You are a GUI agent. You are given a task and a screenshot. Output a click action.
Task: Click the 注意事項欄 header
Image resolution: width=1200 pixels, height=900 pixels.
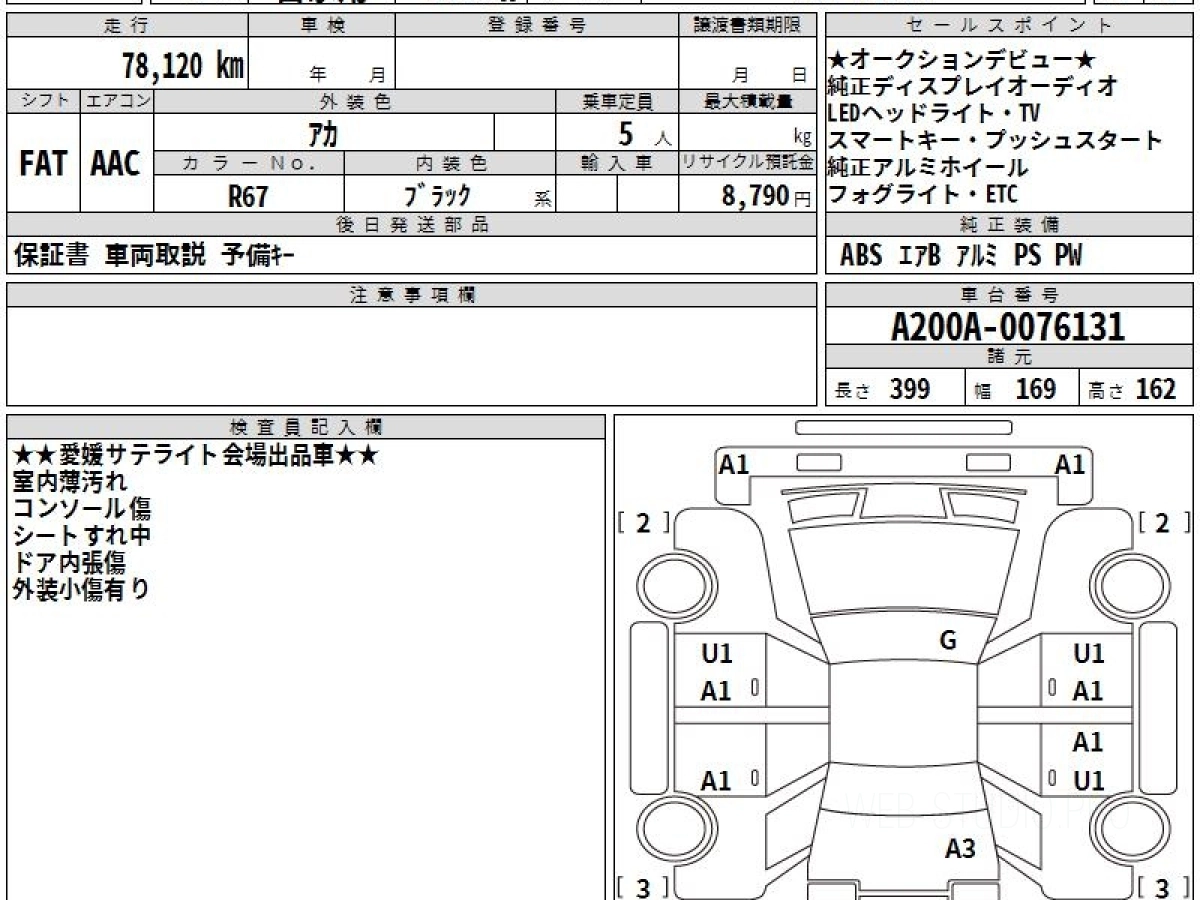coord(411,295)
